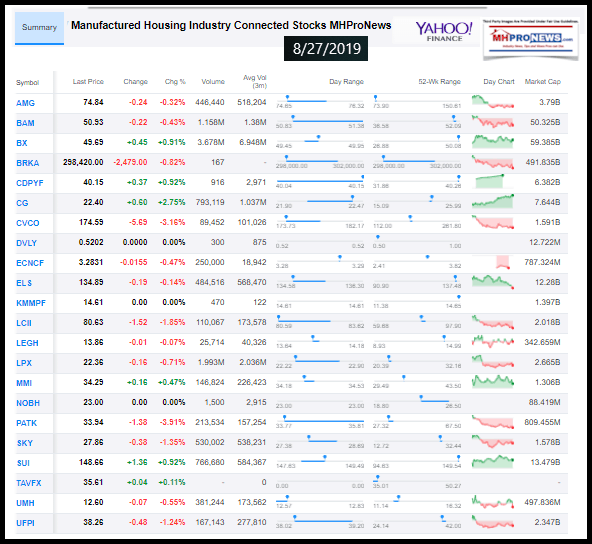Viewport: 592px width, 544px height.
Task: Select UMH market cap 497.836M
Action: click(543, 502)
